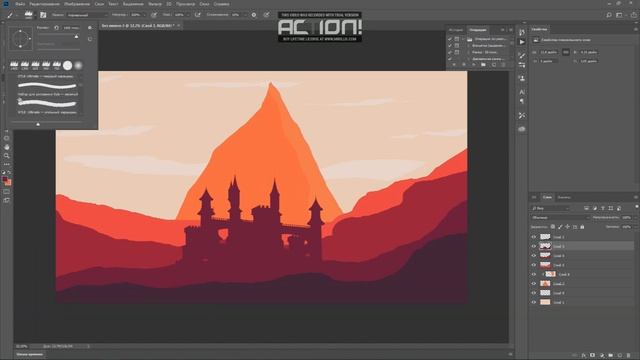Select the soft round brush preset
640x360 pixels.
click(x=78, y=65)
